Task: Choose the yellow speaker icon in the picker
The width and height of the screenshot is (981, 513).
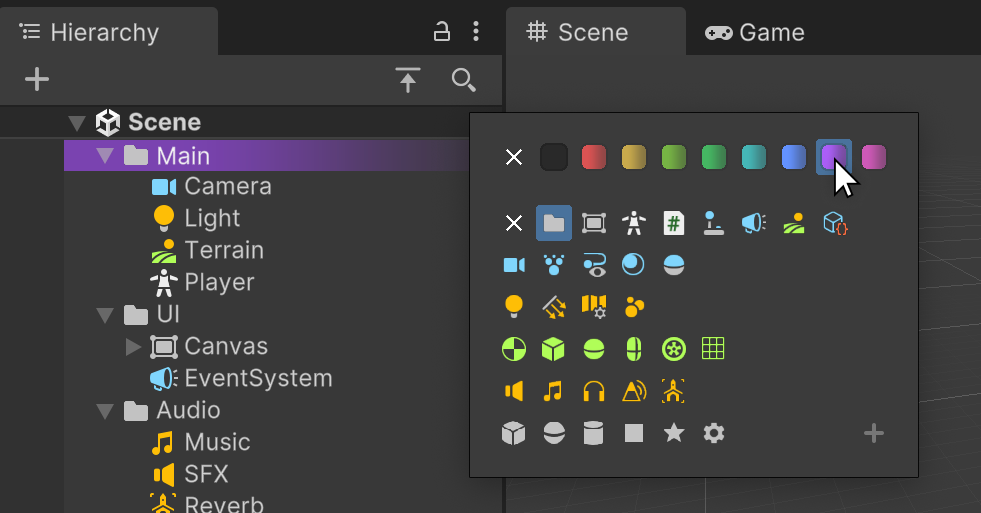Action: click(514, 391)
